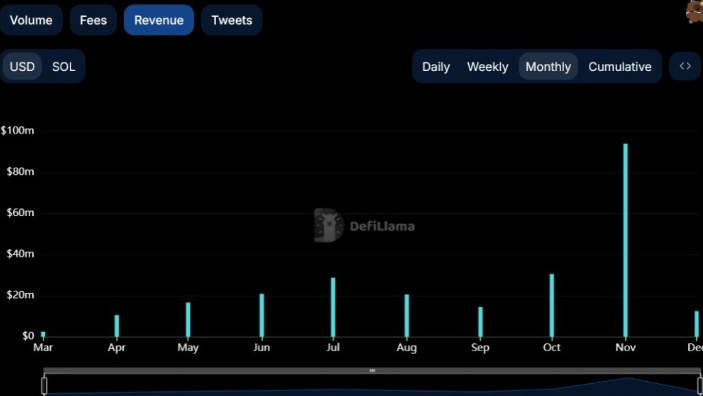The height and width of the screenshot is (396, 703).
Task: Click the Oct month label
Action: [x=551, y=348]
